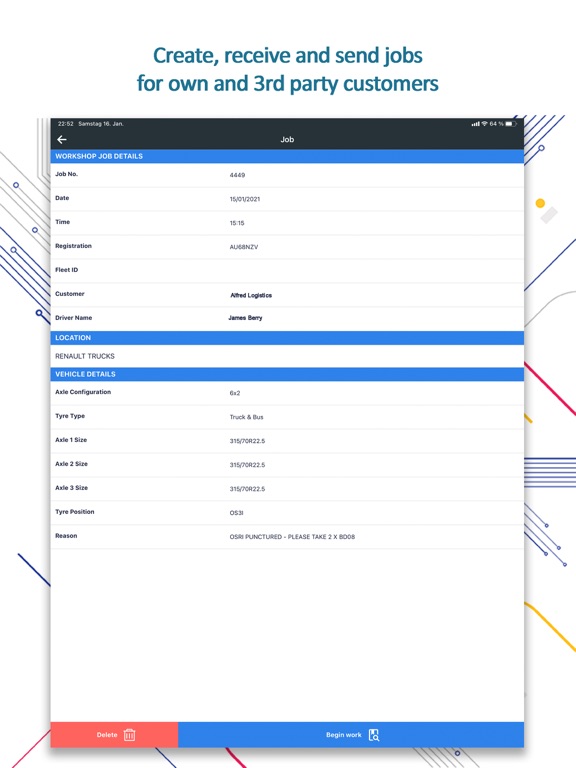Screen dimensions: 576x768
Task: Check the battery indicator in status bar
Action: (x=511, y=124)
